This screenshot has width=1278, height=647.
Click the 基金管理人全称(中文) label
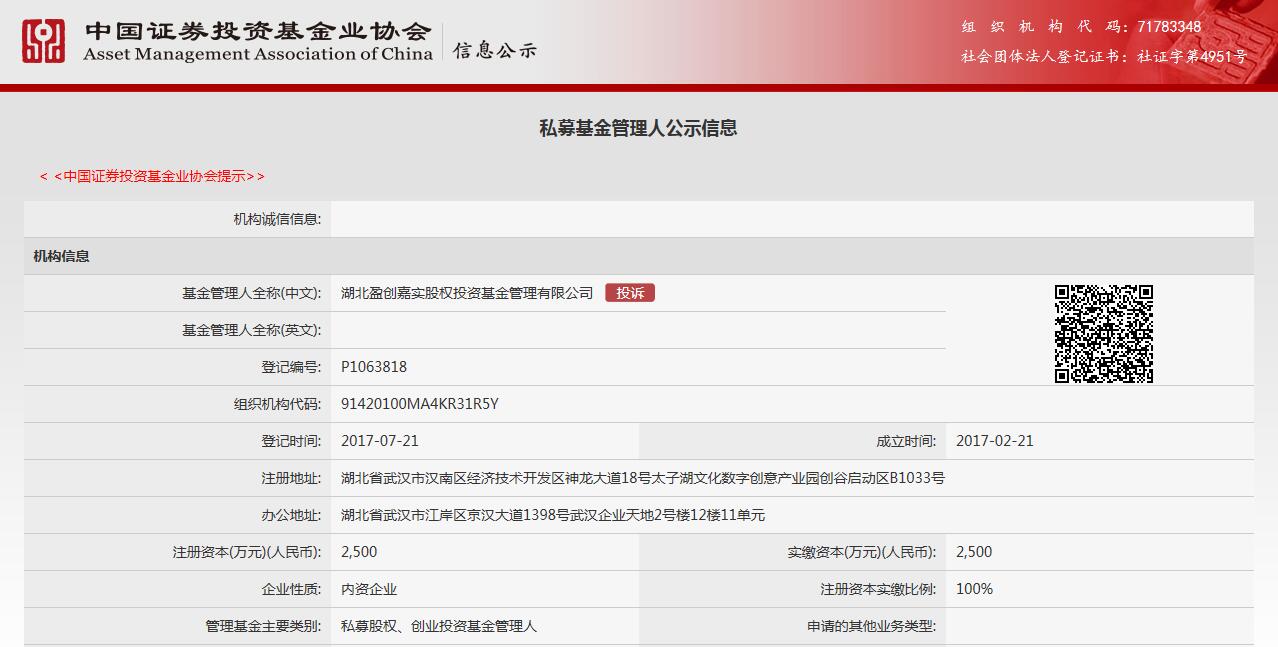(252, 293)
